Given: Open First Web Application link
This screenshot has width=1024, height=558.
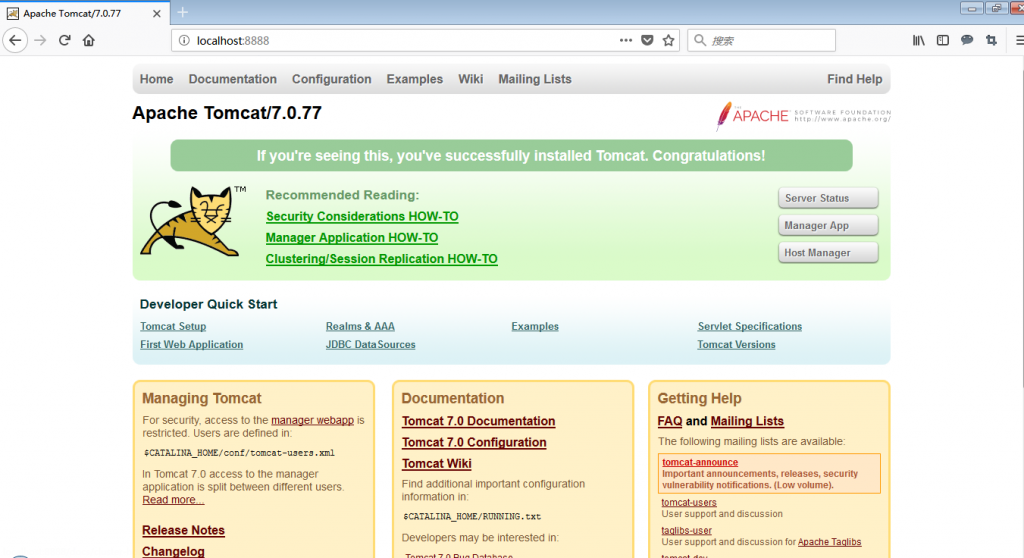Looking at the screenshot, I should click(x=191, y=344).
